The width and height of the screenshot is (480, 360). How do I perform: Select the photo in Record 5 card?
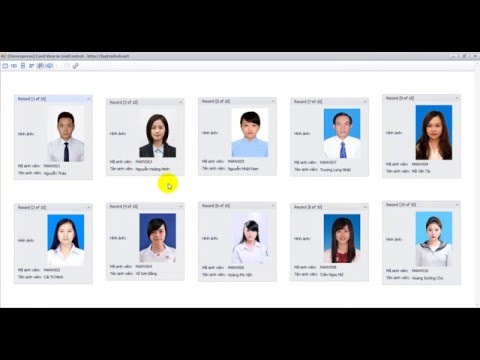(250, 133)
